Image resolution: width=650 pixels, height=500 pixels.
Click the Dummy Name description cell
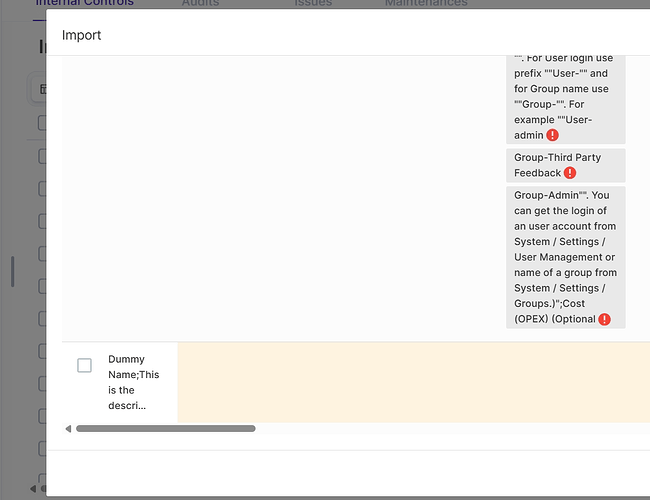(133, 382)
